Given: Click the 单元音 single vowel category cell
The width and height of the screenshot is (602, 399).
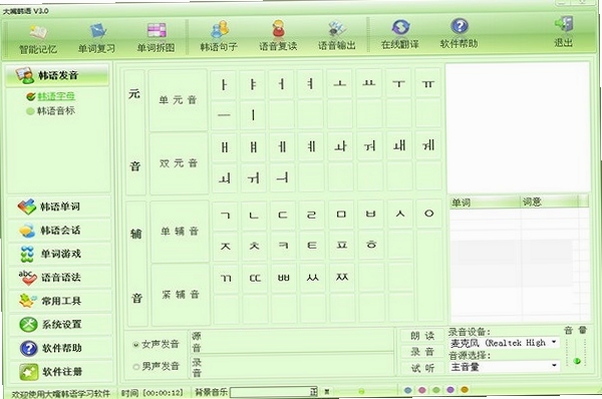Looking at the screenshot, I should pos(178,100).
